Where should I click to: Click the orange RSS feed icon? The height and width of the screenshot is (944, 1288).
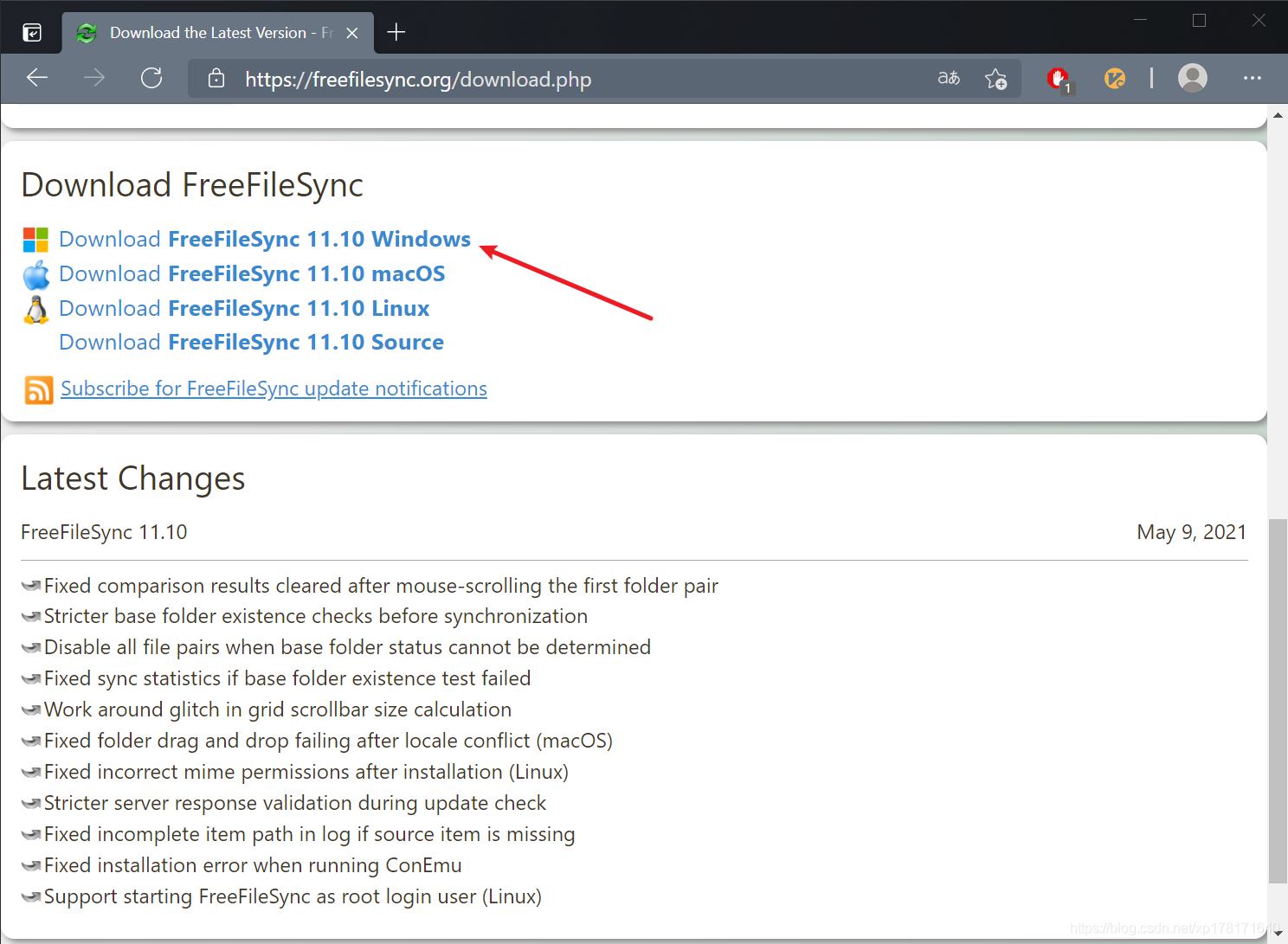39,390
